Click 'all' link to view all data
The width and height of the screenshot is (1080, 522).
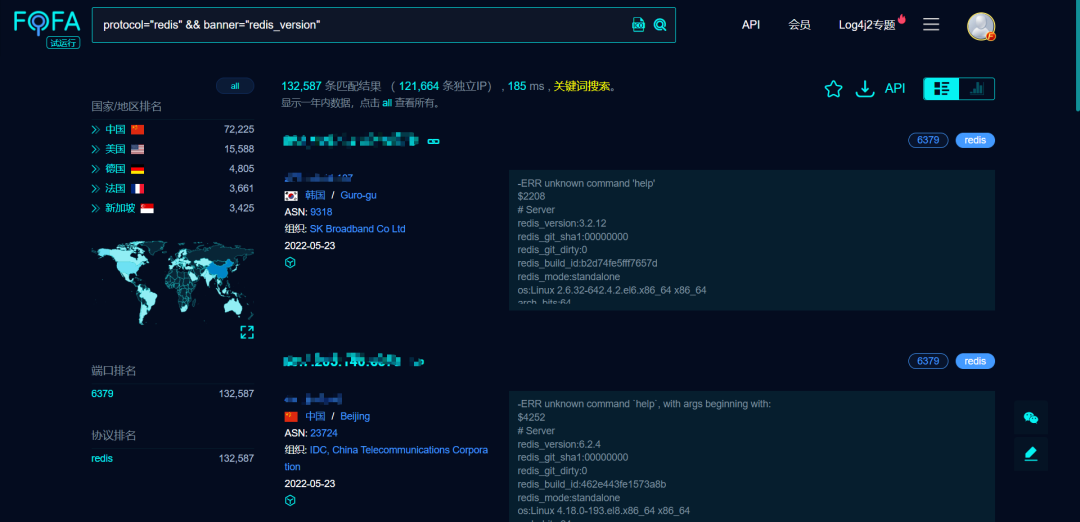[x=387, y=103]
